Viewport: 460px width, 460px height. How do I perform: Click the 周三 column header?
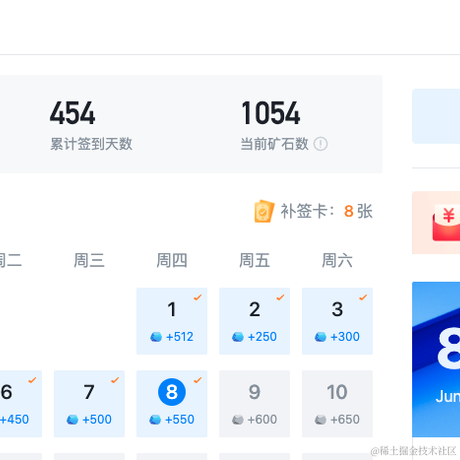[x=89, y=260]
